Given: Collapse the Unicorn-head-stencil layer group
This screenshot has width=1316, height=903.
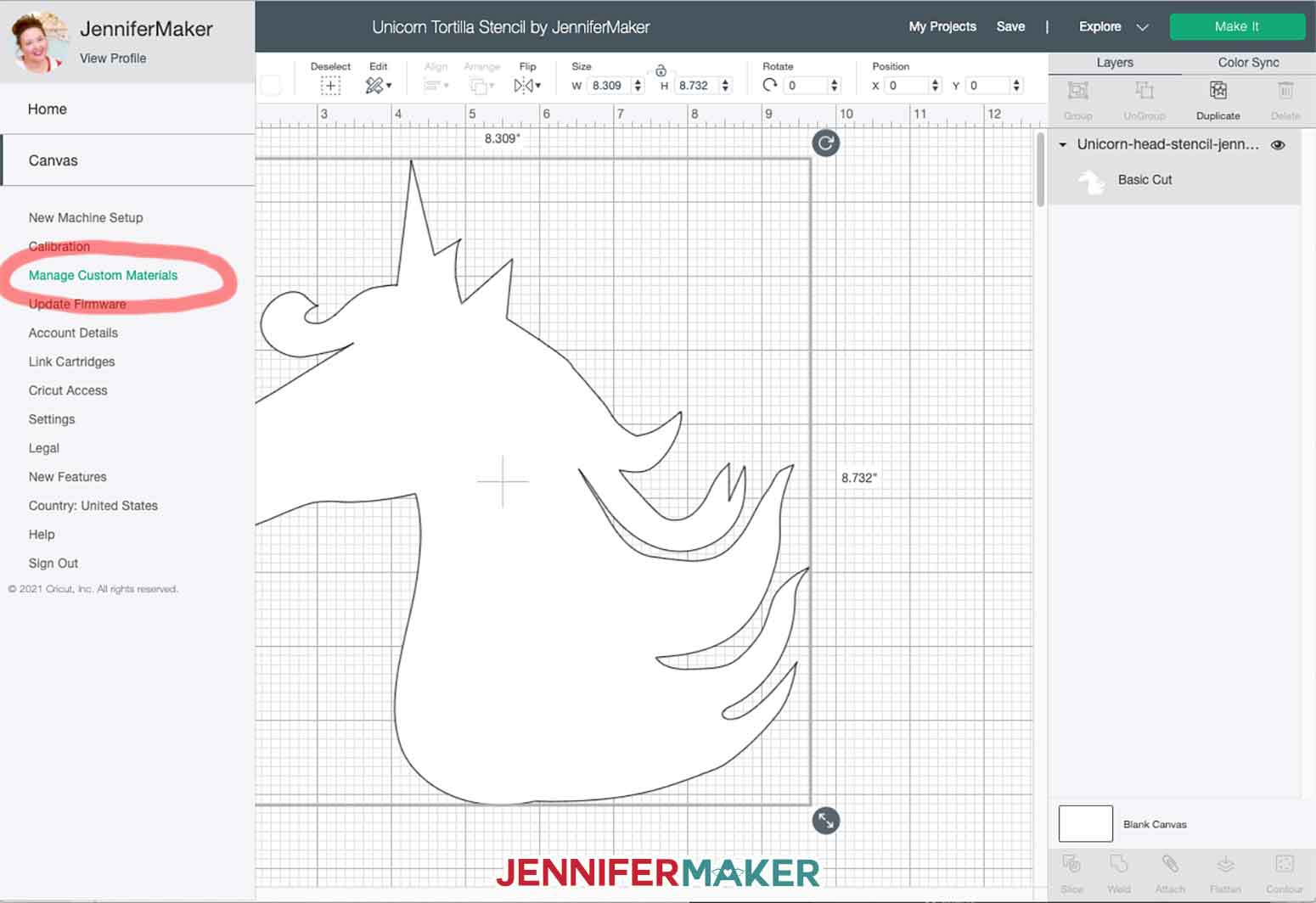Looking at the screenshot, I should click(1062, 145).
